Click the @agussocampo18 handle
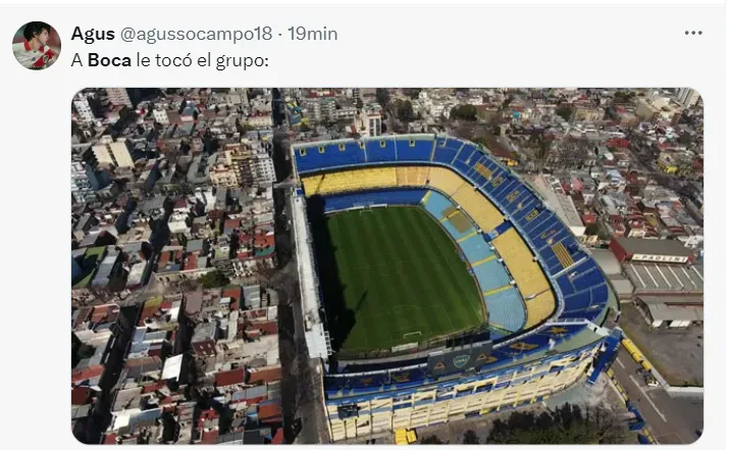Screen dimensions: 730x450 [196, 34]
